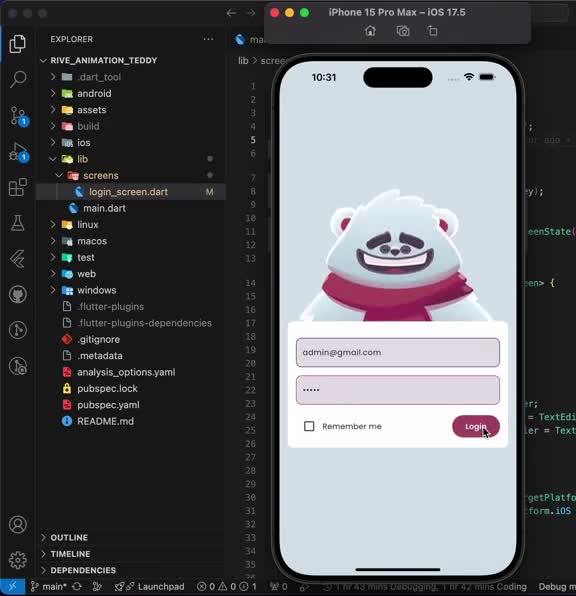This screenshot has height=596, width=576.
Task: Click the lib breadcrumb segment
Action: pos(243,60)
